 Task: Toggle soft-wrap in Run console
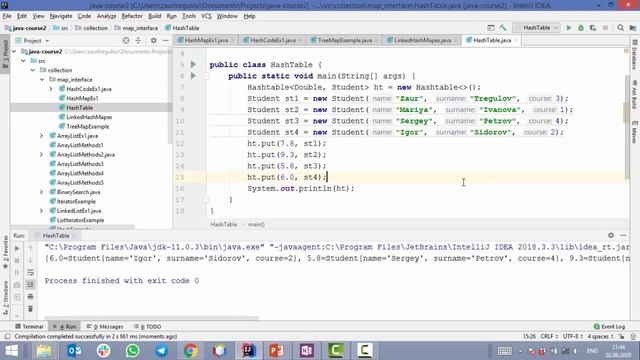pos(30,272)
